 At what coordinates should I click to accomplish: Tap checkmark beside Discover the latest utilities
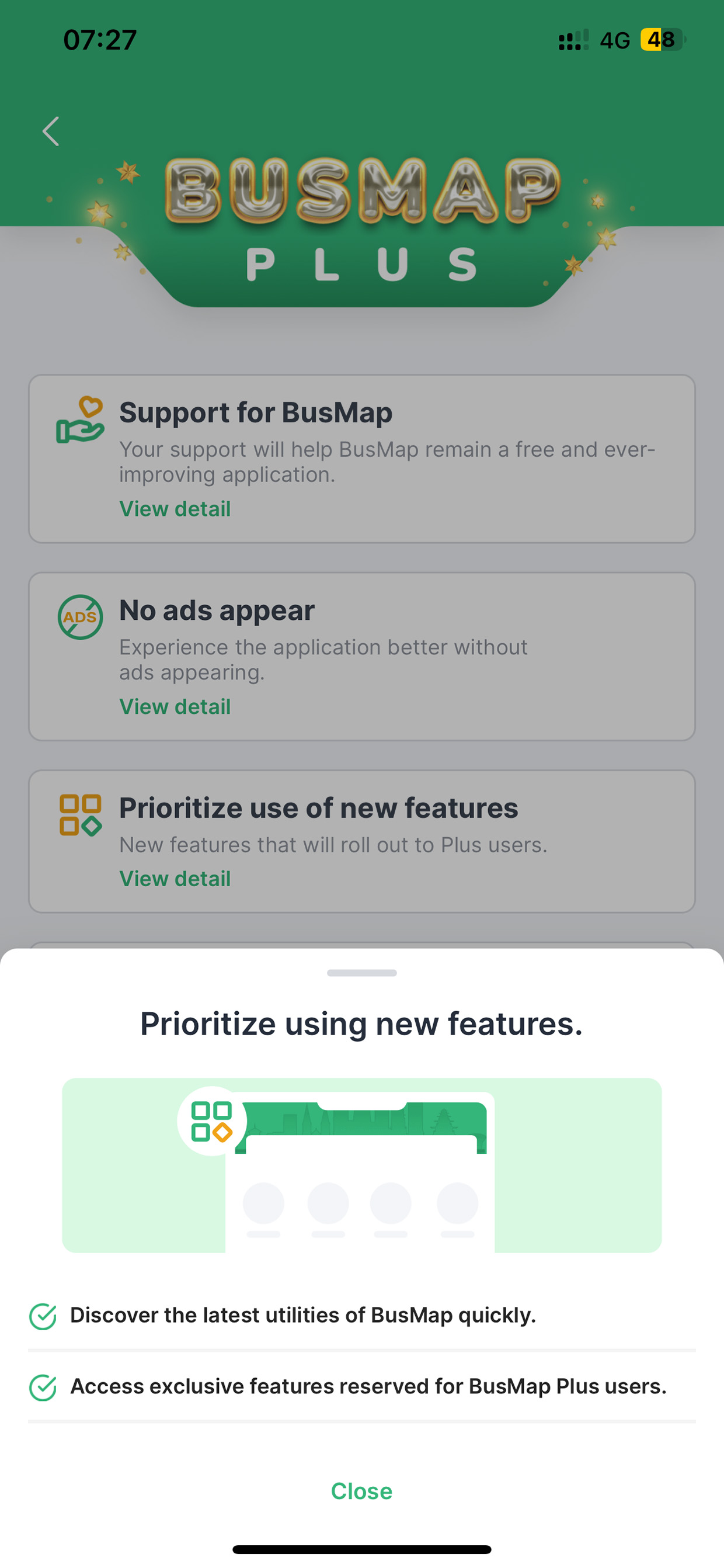pos(43,1317)
